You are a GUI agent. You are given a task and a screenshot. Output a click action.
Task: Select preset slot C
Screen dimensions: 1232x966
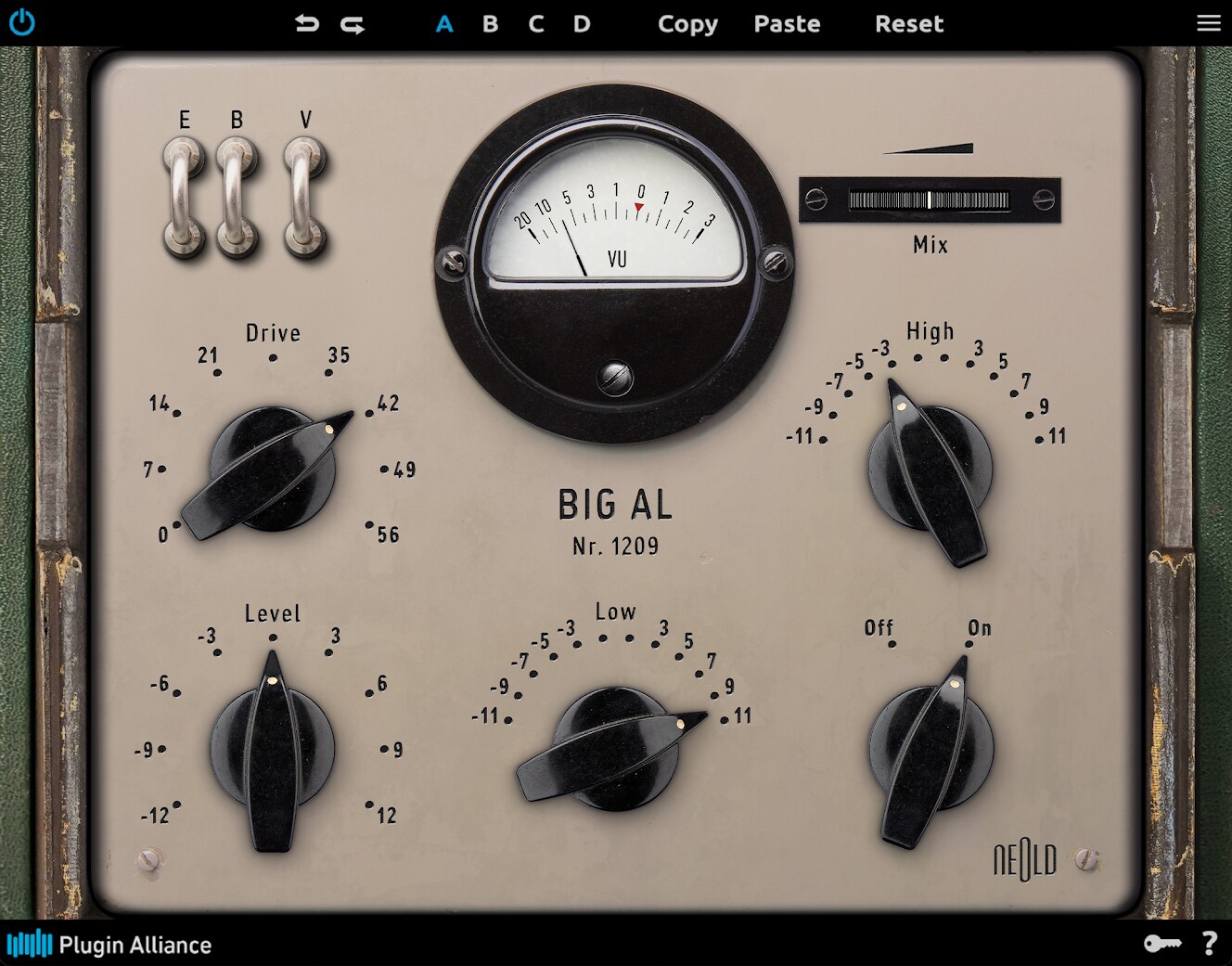pyautogui.click(x=536, y=24)
